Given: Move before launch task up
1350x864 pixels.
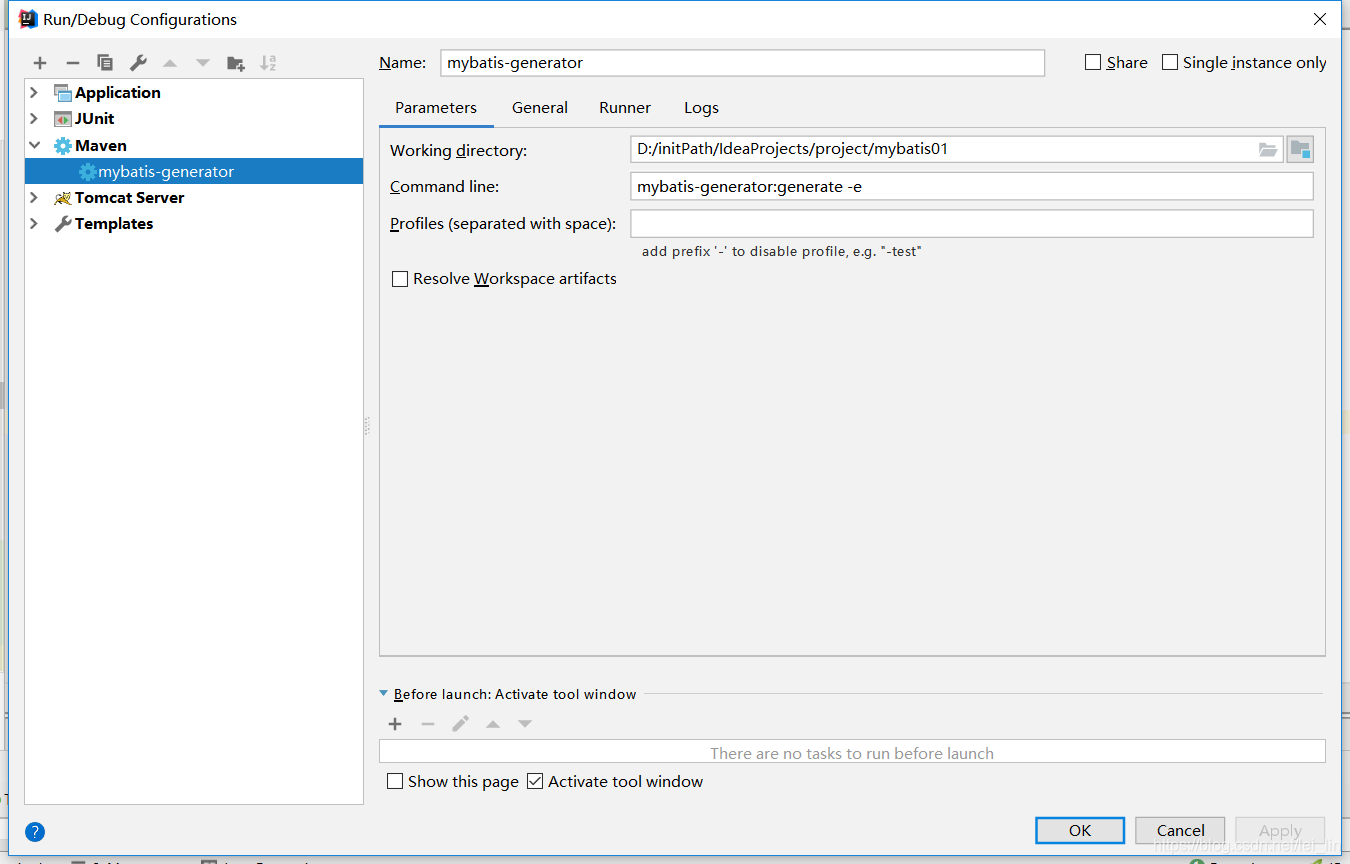Looking at the screenshot, I should pos(493,724).
